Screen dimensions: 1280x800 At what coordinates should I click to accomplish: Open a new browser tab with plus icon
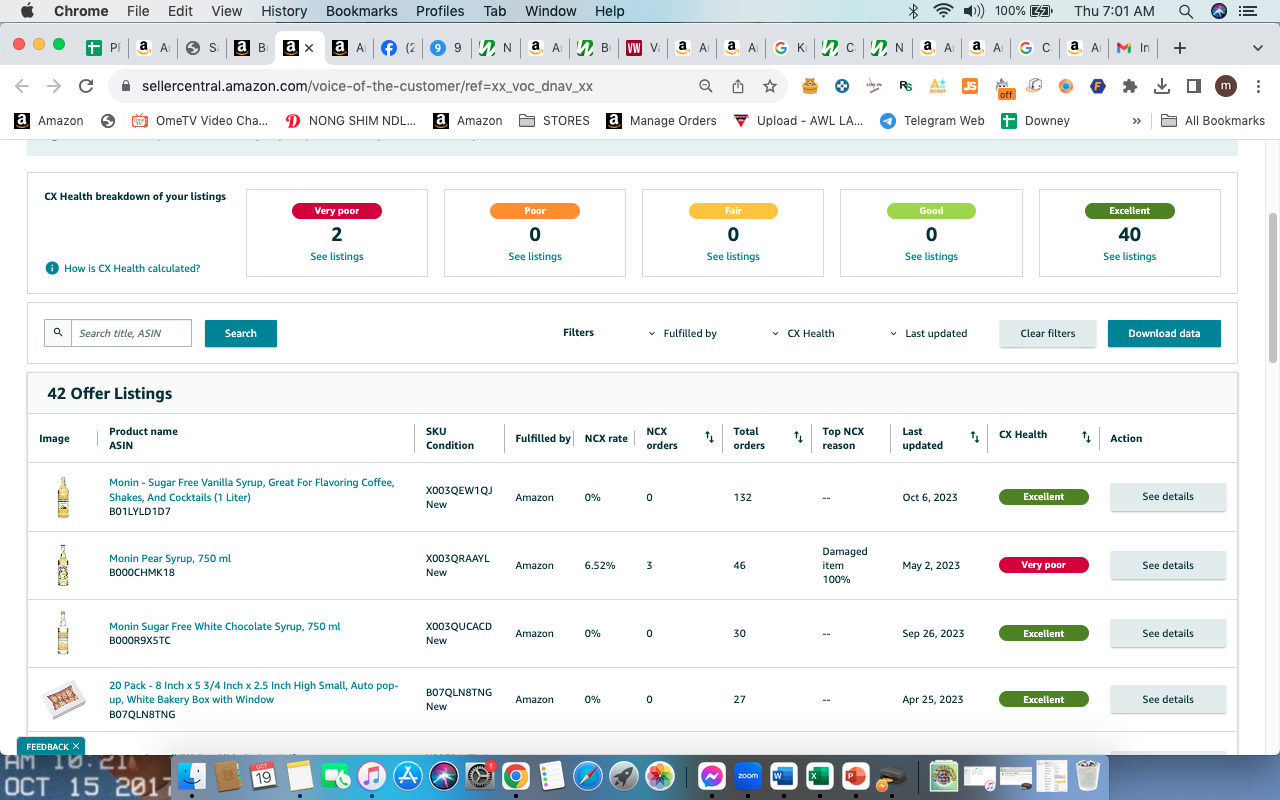tap(1180, 48)
